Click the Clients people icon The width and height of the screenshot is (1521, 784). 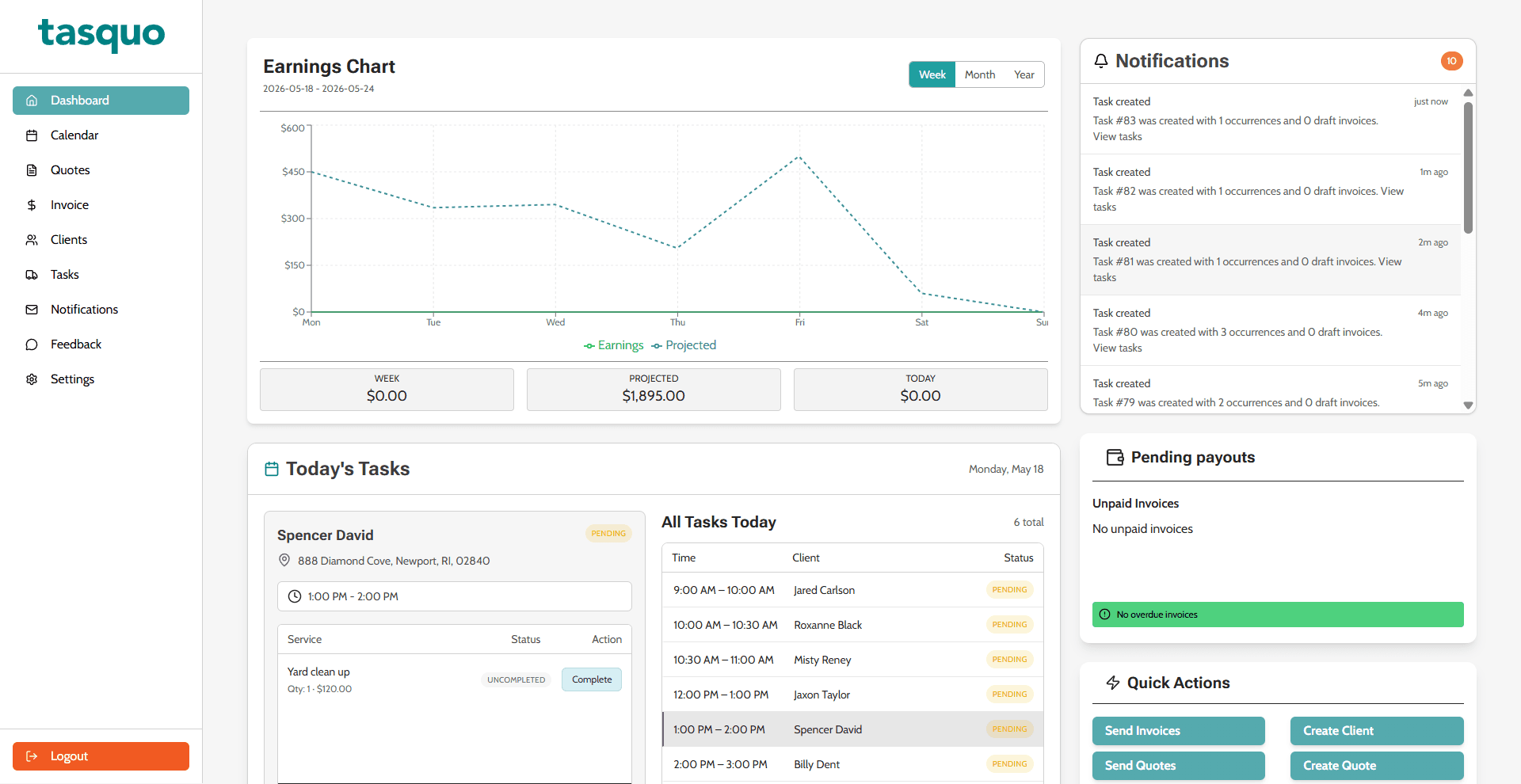(32, 240)
